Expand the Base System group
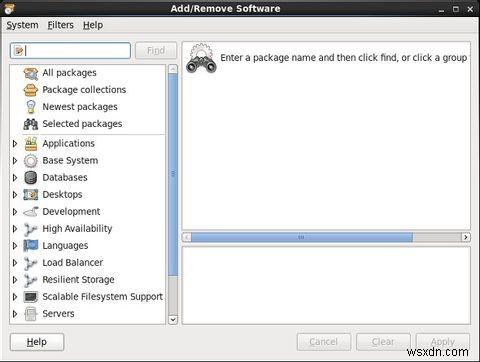 click(x=15, y=161)
